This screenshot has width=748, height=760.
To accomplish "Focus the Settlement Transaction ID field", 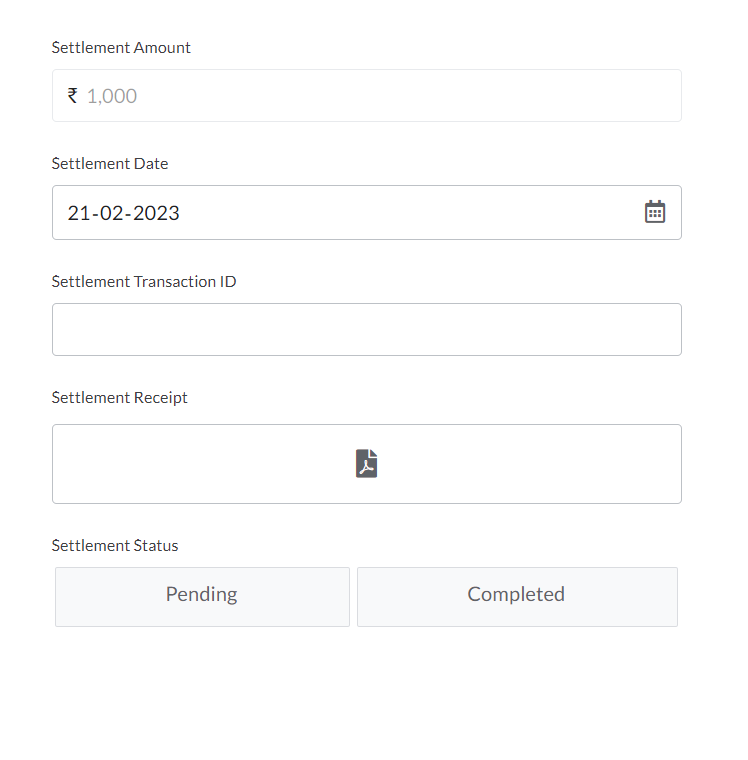I will point(367,330).
